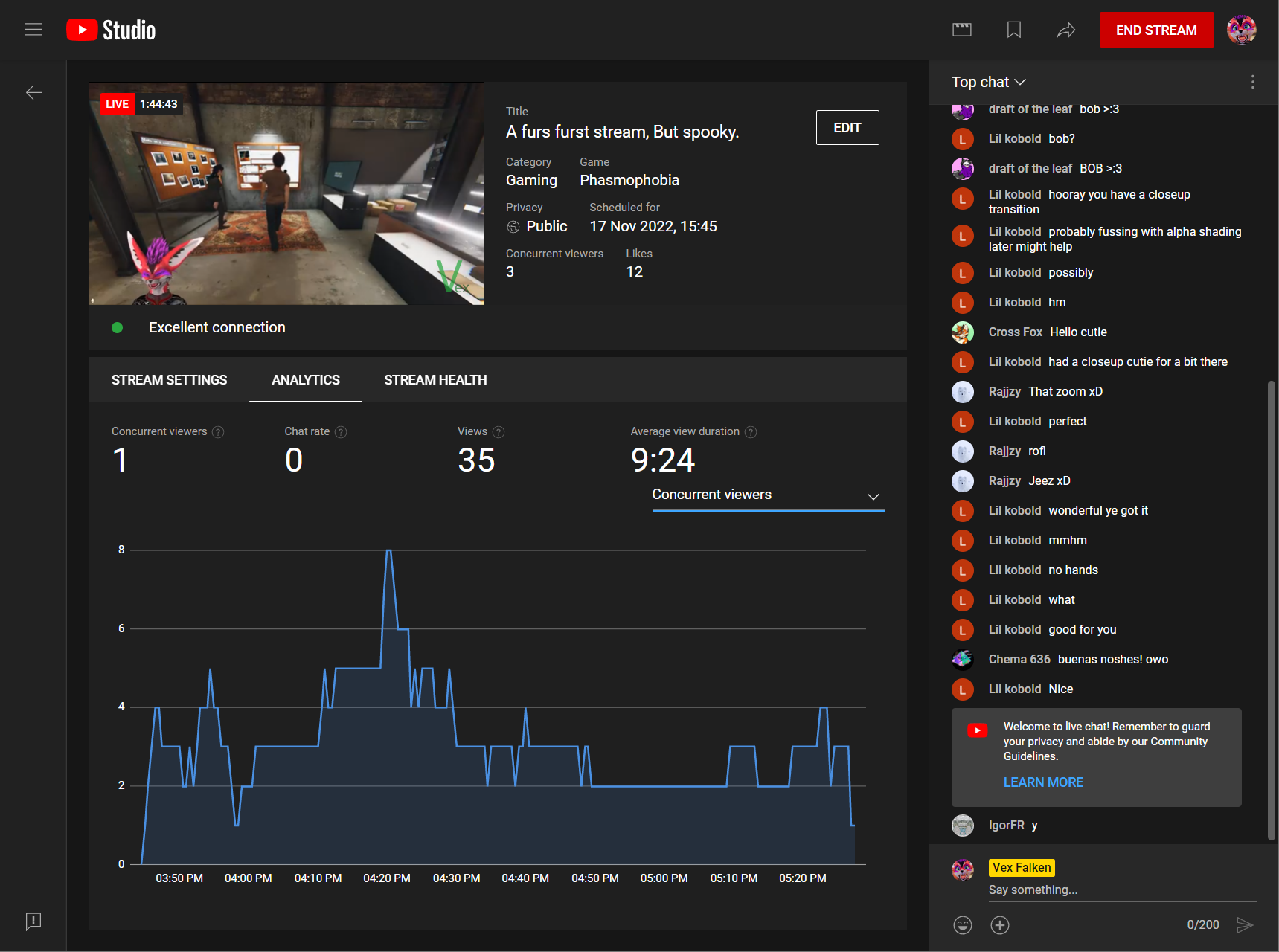1279x952 pixels.
Task: Open the Concurrent viewers metric dropdown
Action: tap(767, 495)
